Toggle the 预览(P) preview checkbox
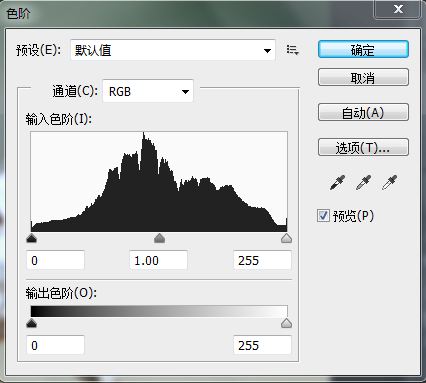This screenshot has width=426, height=383. [x=323, y=216]
